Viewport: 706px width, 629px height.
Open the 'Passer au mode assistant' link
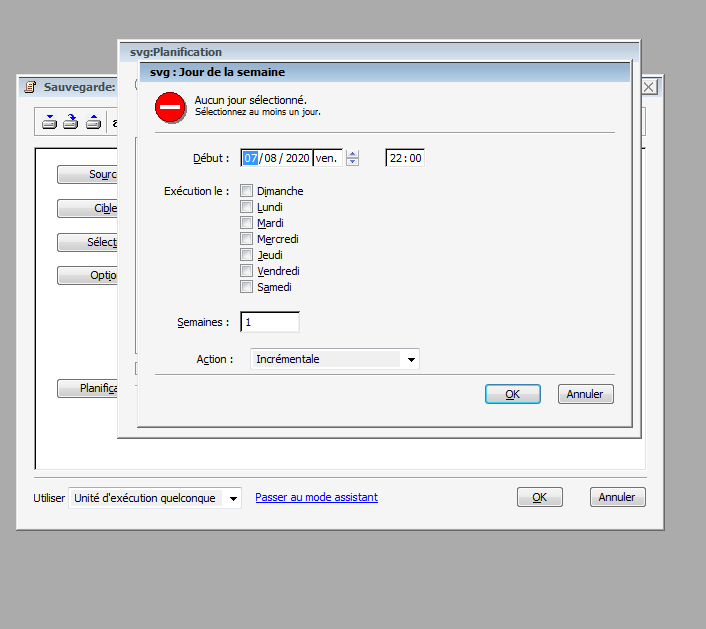coord(316,497)
